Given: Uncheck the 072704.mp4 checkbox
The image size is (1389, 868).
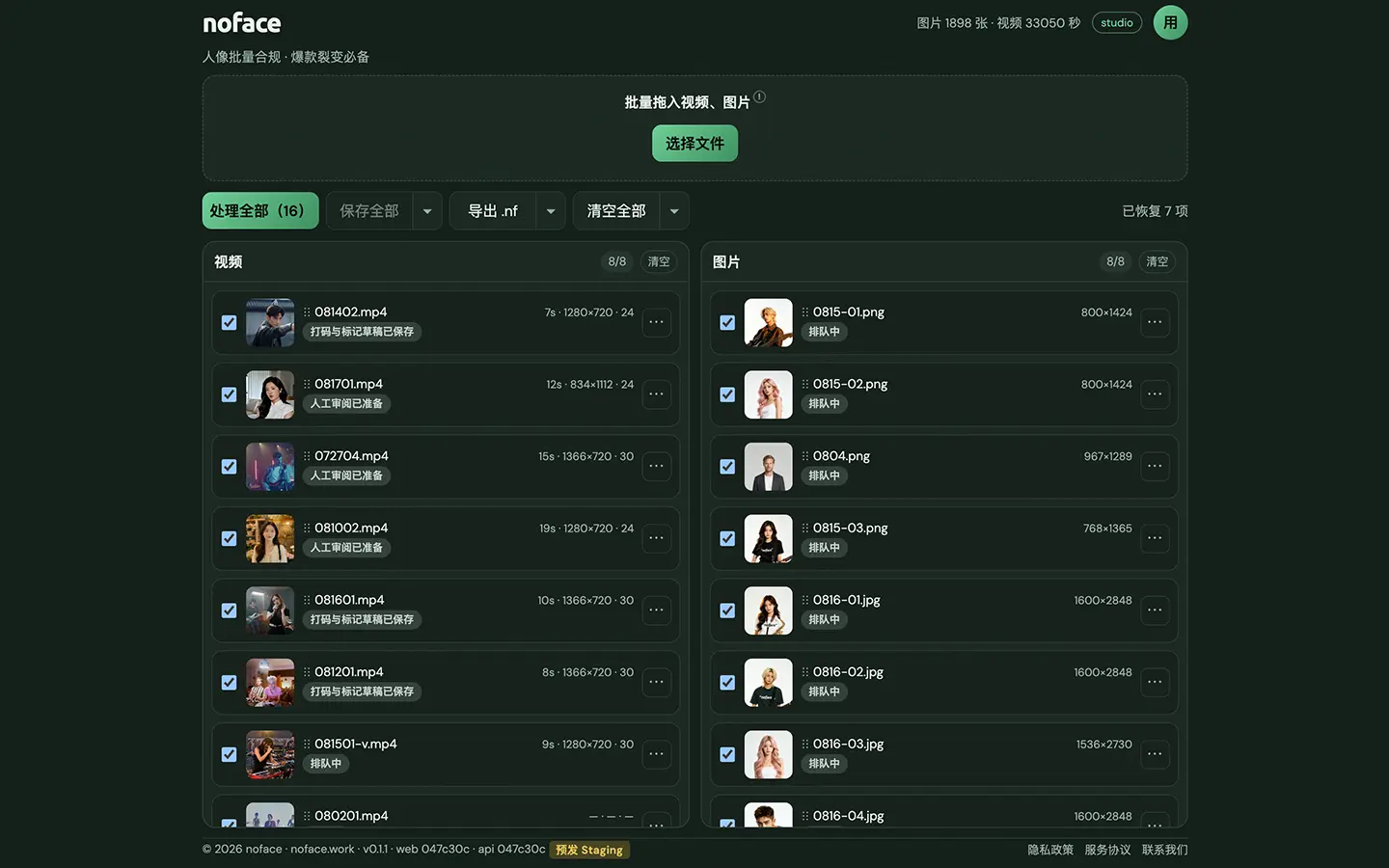Looking at the screenshot, I should (229, 467).
